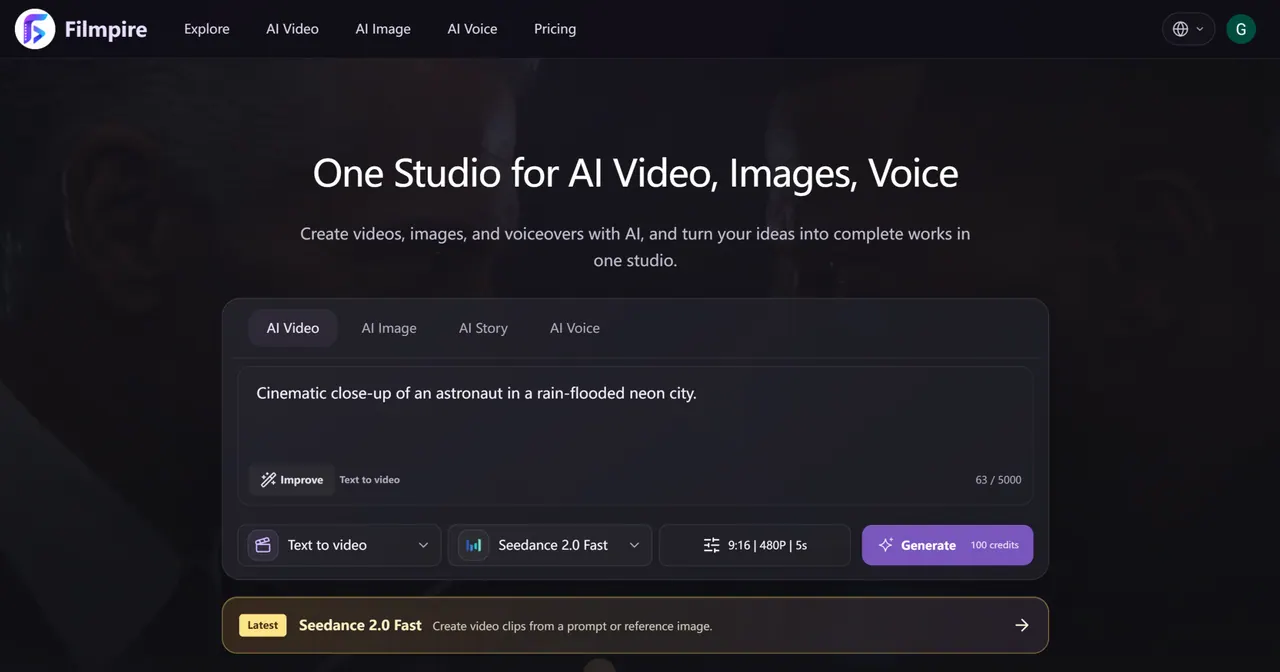Click the "Text to video" label beside Improve
This screenshot has height=672, width=1280.
pos(369,480)
